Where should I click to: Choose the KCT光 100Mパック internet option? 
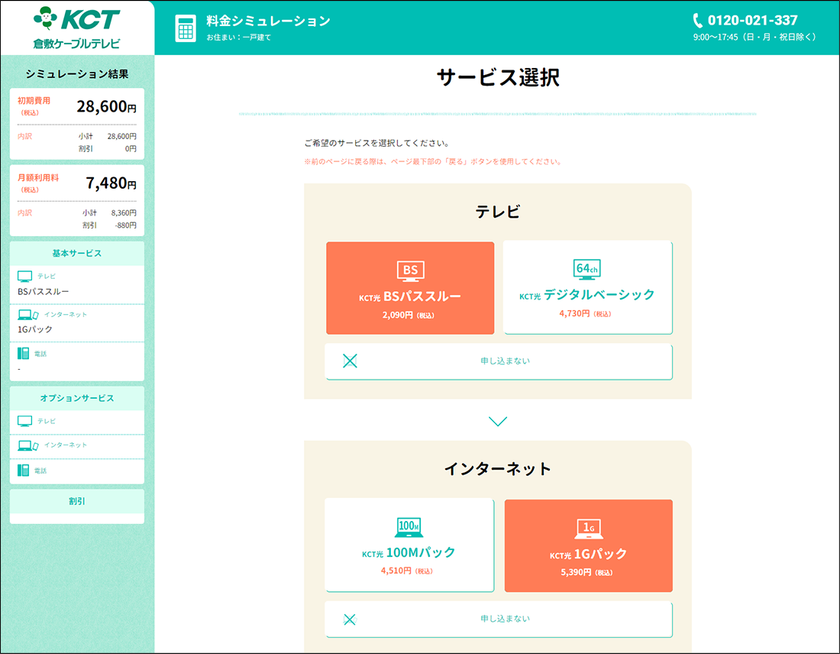coord(410,545)
